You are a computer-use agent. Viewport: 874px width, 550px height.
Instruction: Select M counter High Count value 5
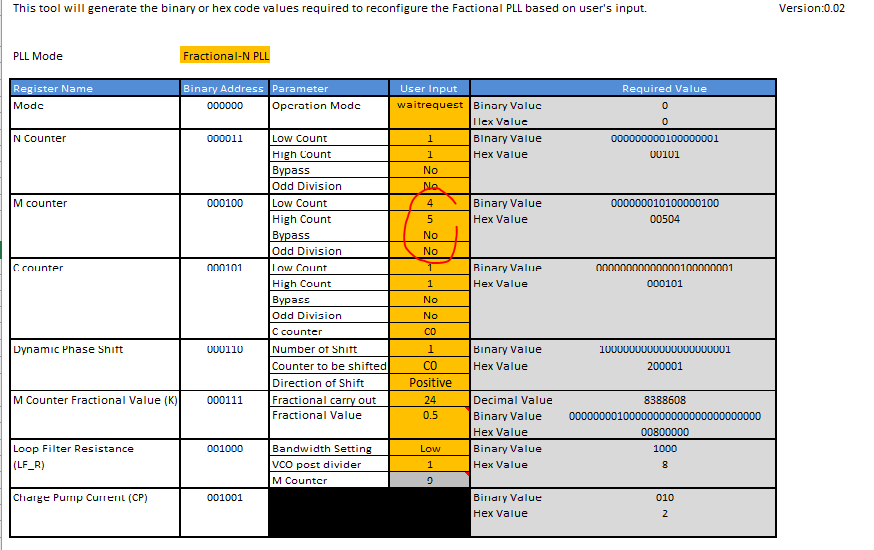coord(430,219)
